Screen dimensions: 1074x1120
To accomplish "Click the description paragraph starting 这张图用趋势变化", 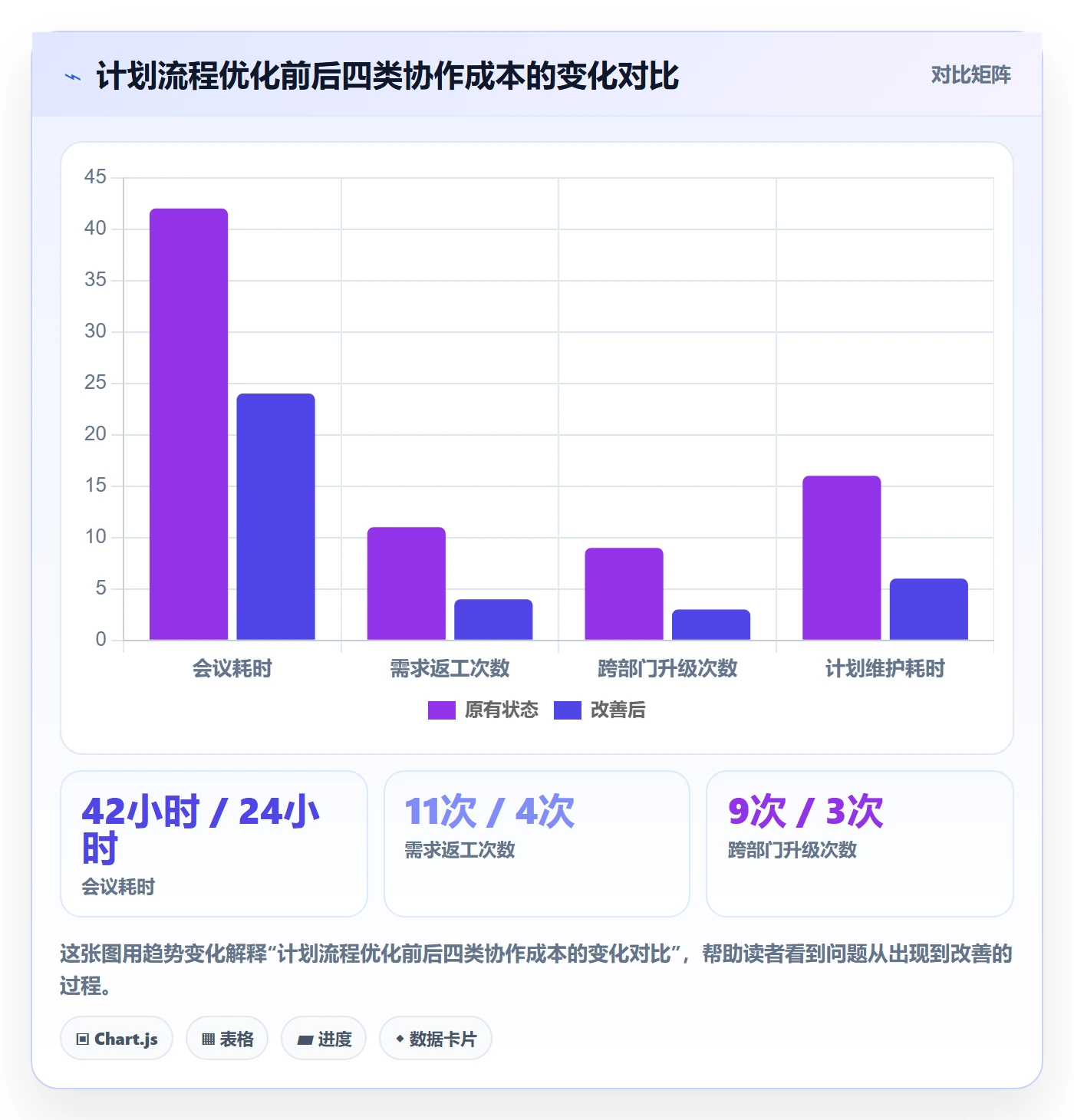I will [x=536, y=969].
